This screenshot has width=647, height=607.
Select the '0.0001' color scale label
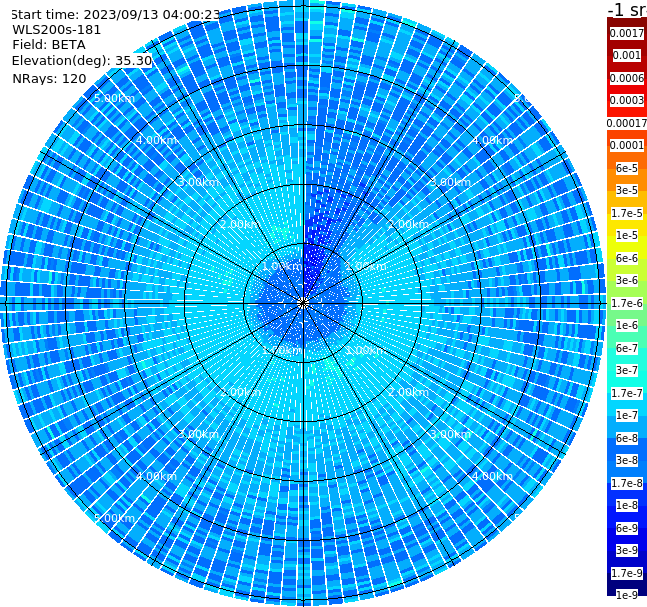(x=627, y=145)
